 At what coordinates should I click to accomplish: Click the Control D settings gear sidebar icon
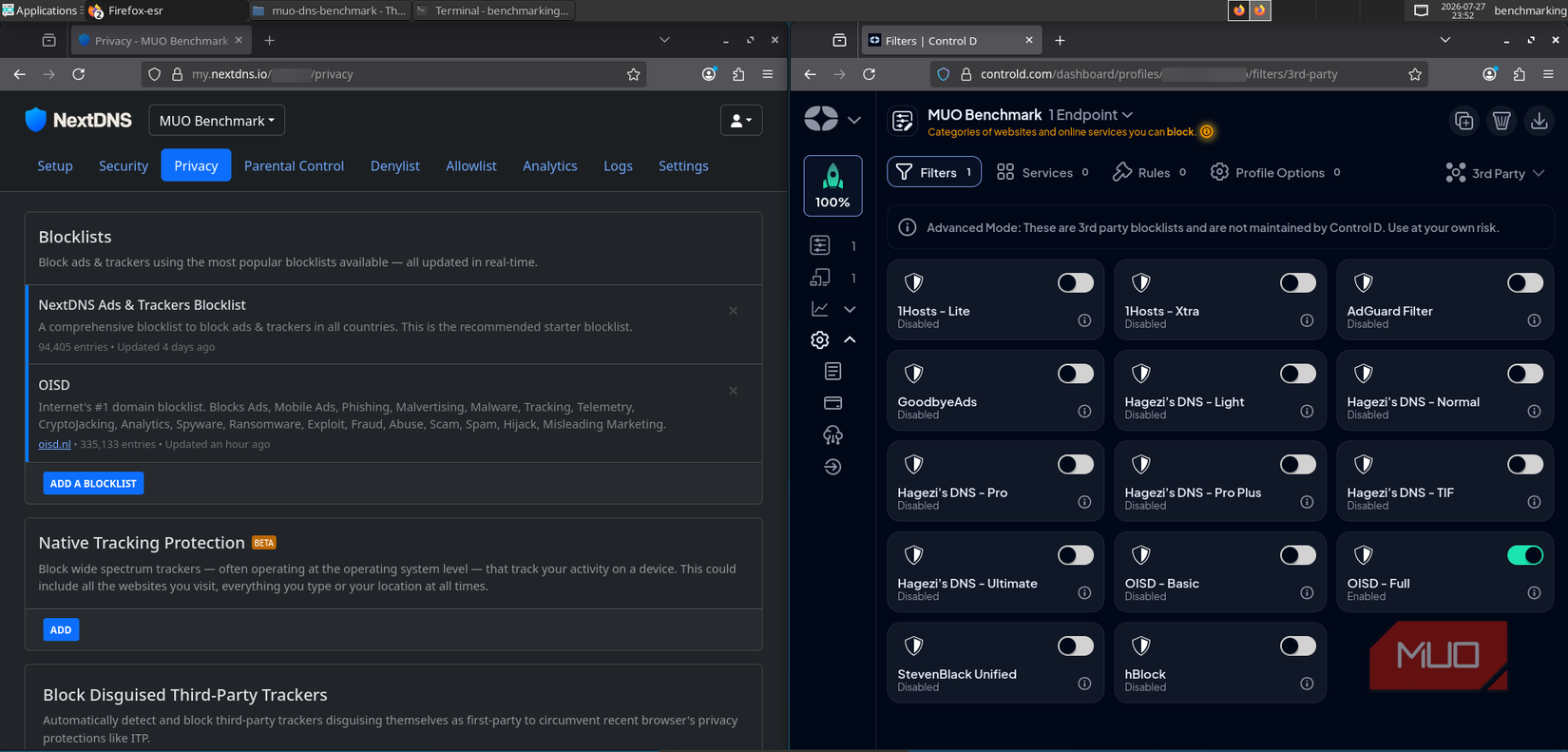[820, 339]
